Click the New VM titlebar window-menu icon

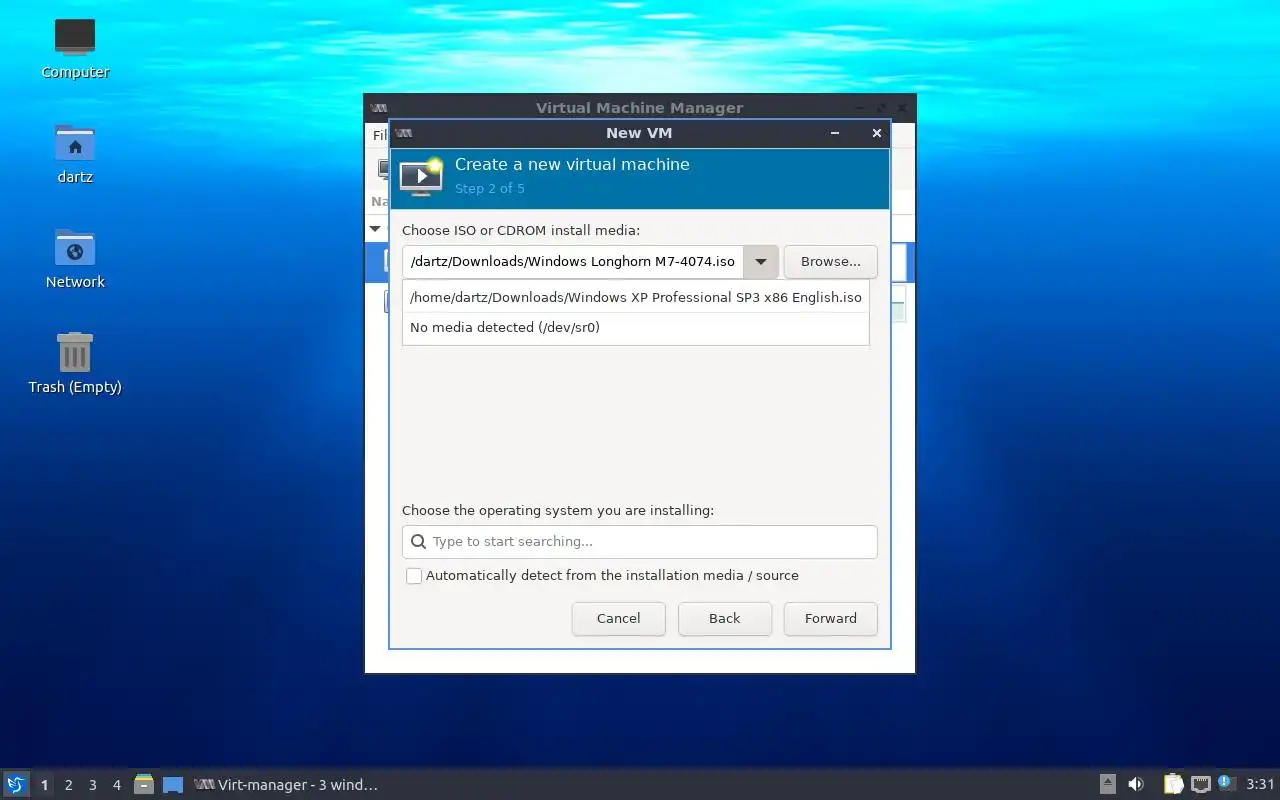coord(403,133)
